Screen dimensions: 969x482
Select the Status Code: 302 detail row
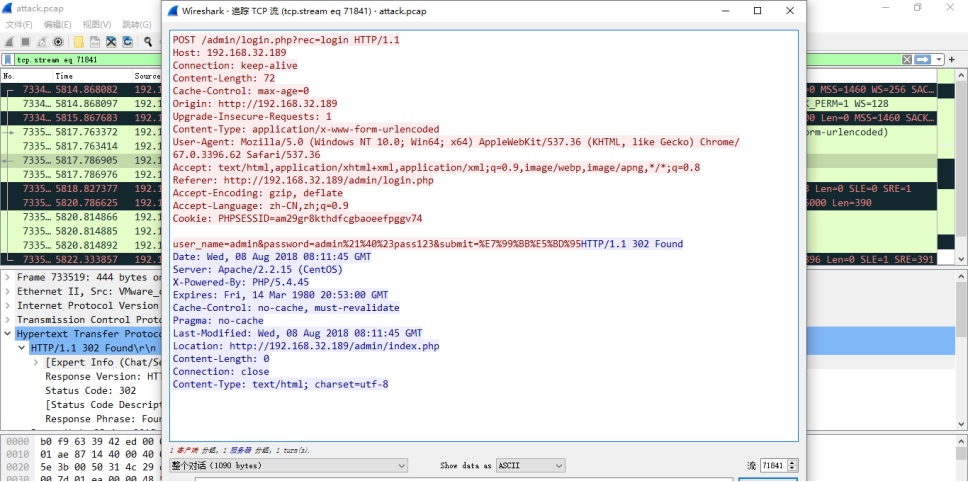tap(90, 391)
